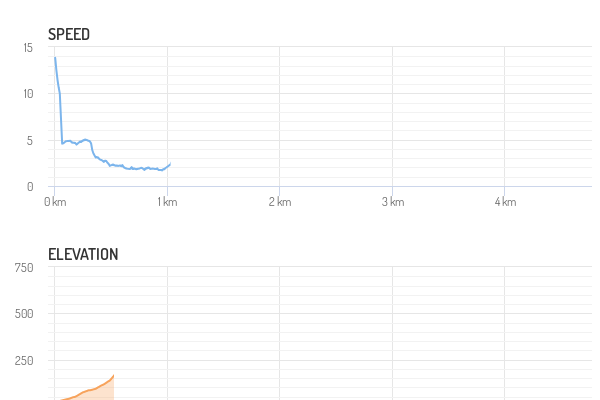Select the 2 km label on speed axis
The image size is (600, 400).
pyautogui.click(x=280, y=202)
